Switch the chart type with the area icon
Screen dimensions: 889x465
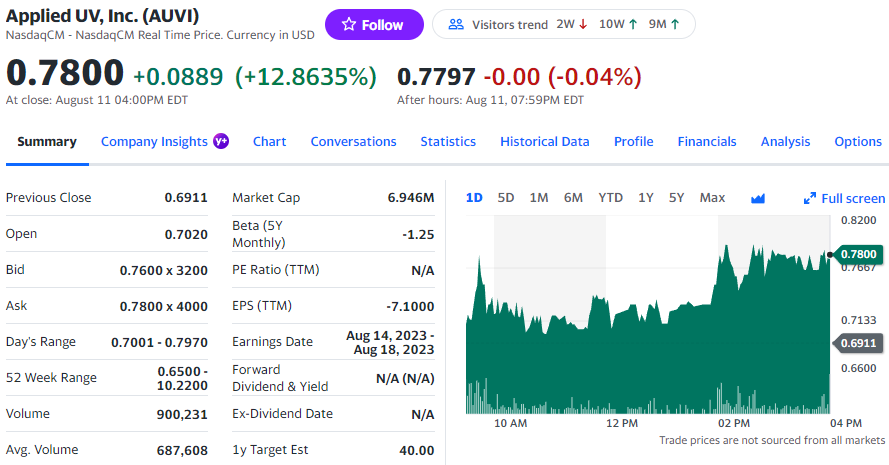pyautogui.click(x=757, y=198)
